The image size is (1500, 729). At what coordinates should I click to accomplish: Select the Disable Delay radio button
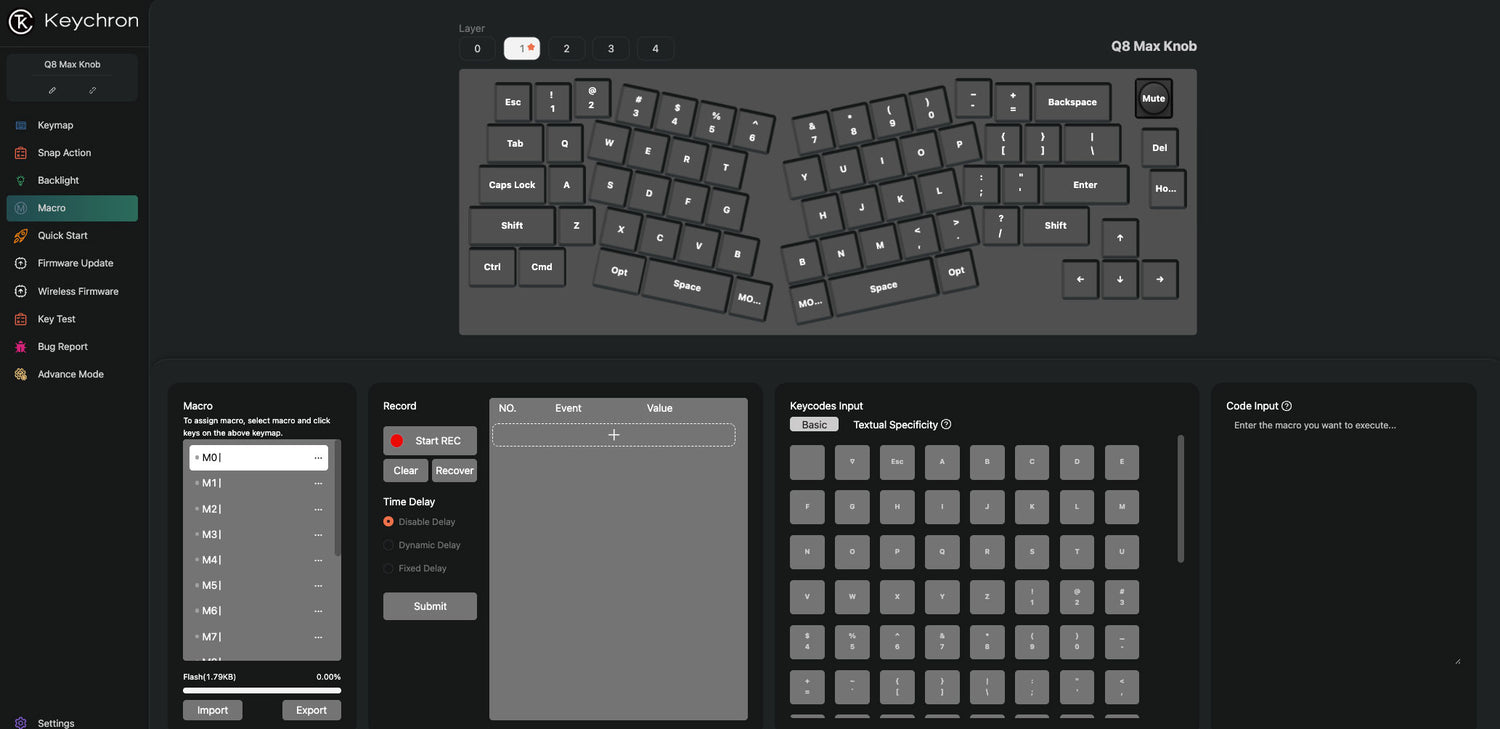pos(389,522)
